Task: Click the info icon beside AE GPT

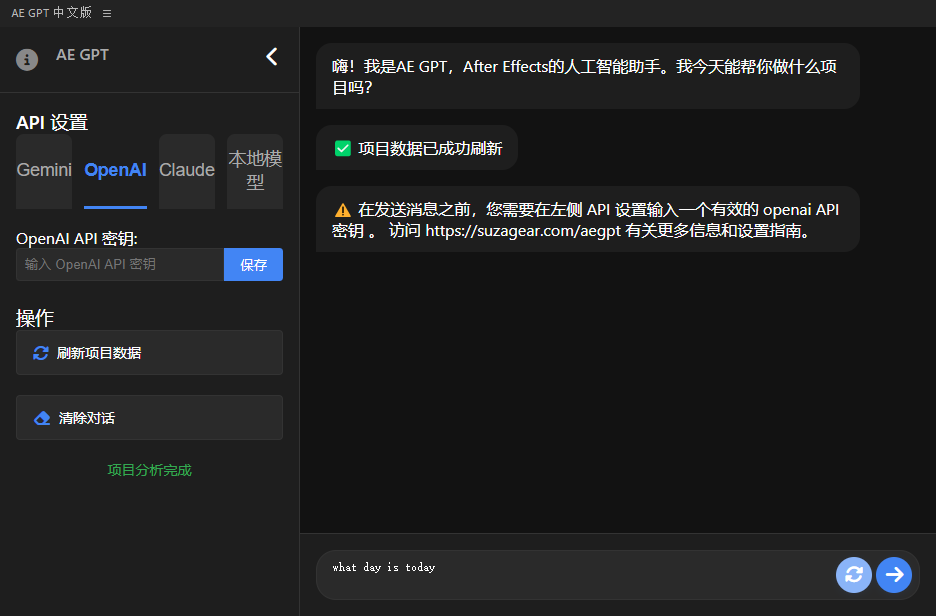Action: 27,59
